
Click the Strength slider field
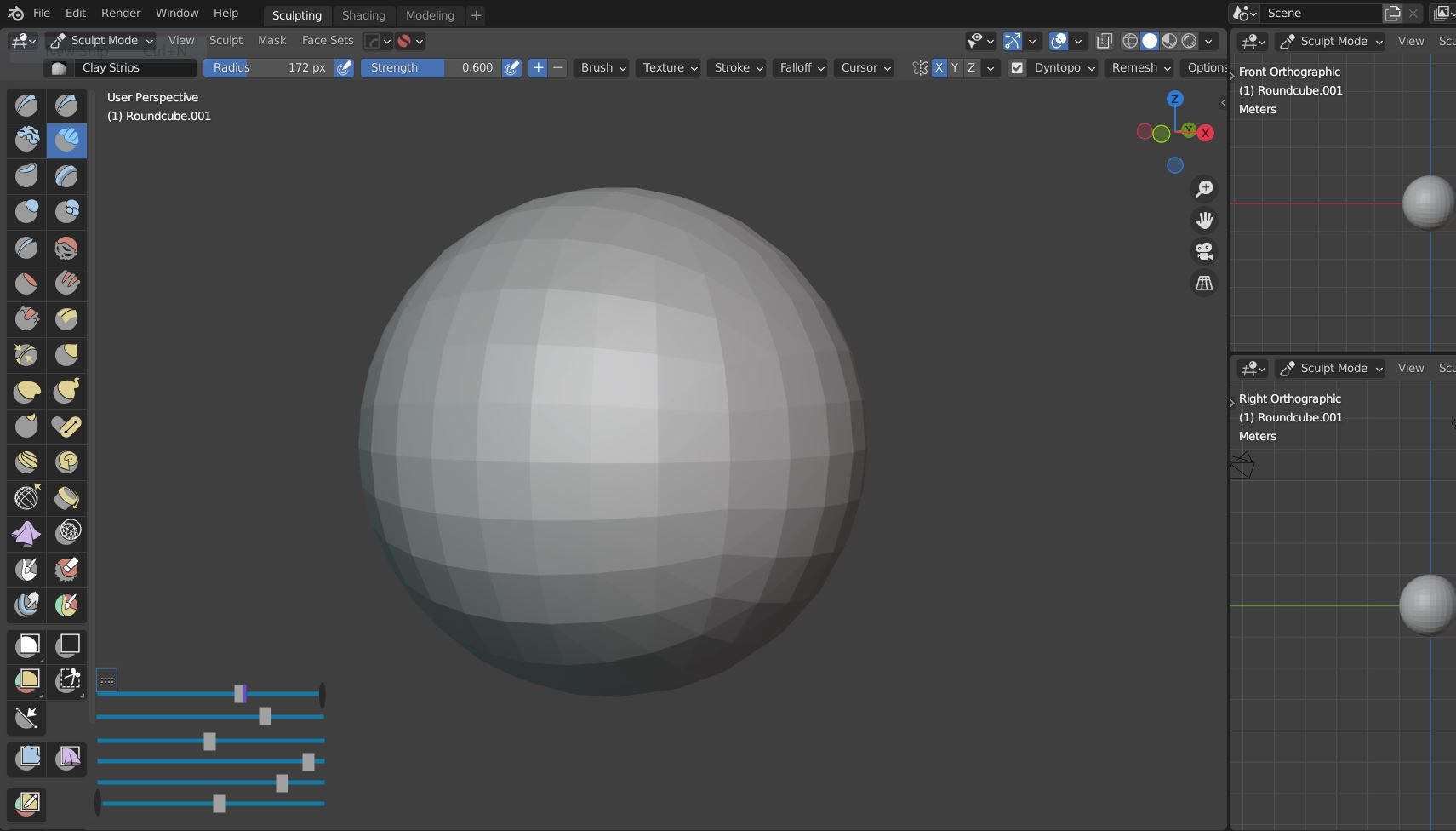pos(431,67)
